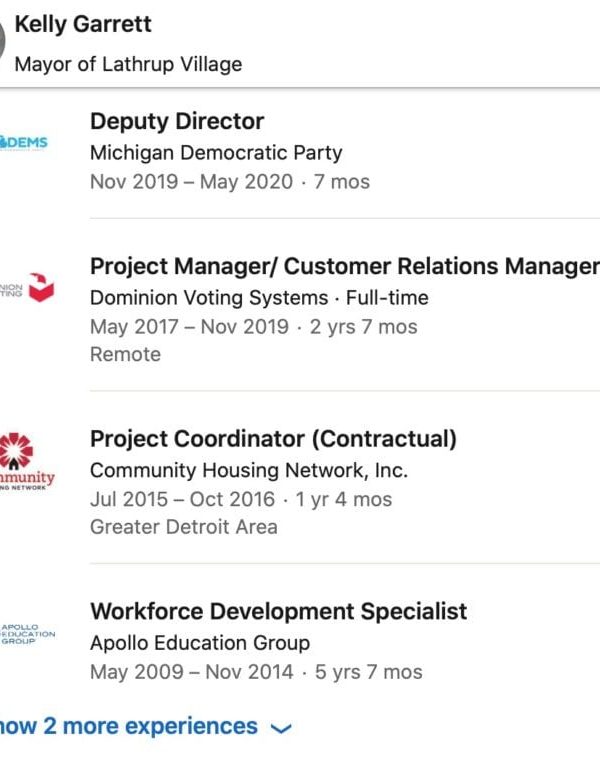The image size is (600, 776).
Task: Click the Michigan Democratic Party logo
Action: 24,142
